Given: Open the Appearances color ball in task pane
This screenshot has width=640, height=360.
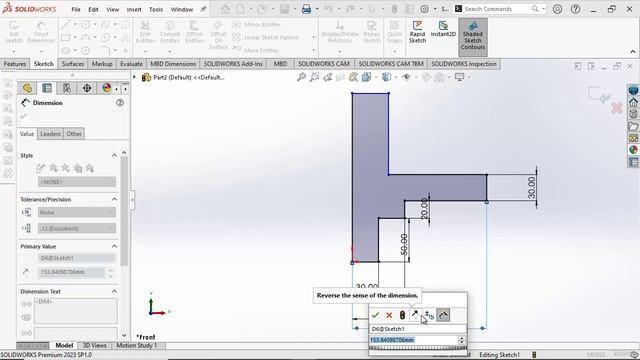Looking at the screenshot, I should [x=633, y=150].
